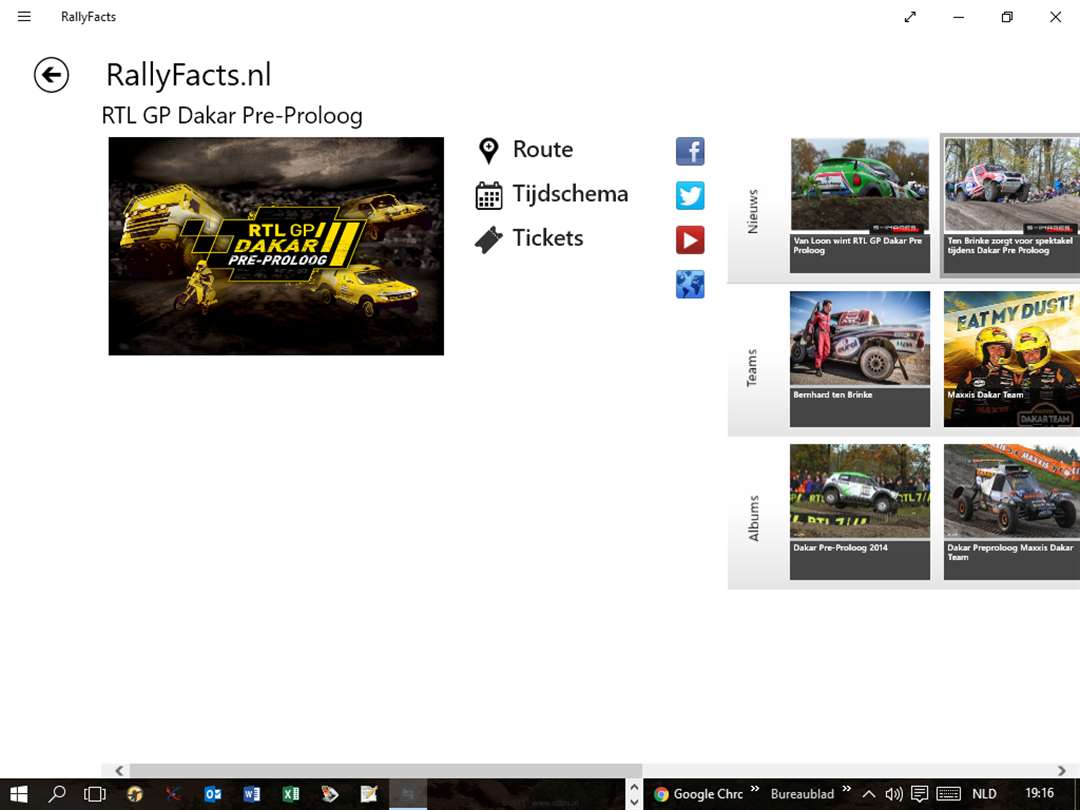Screen dimensions: 1080x810
Task: Open Tijdschema
Action: coord(570,194)
